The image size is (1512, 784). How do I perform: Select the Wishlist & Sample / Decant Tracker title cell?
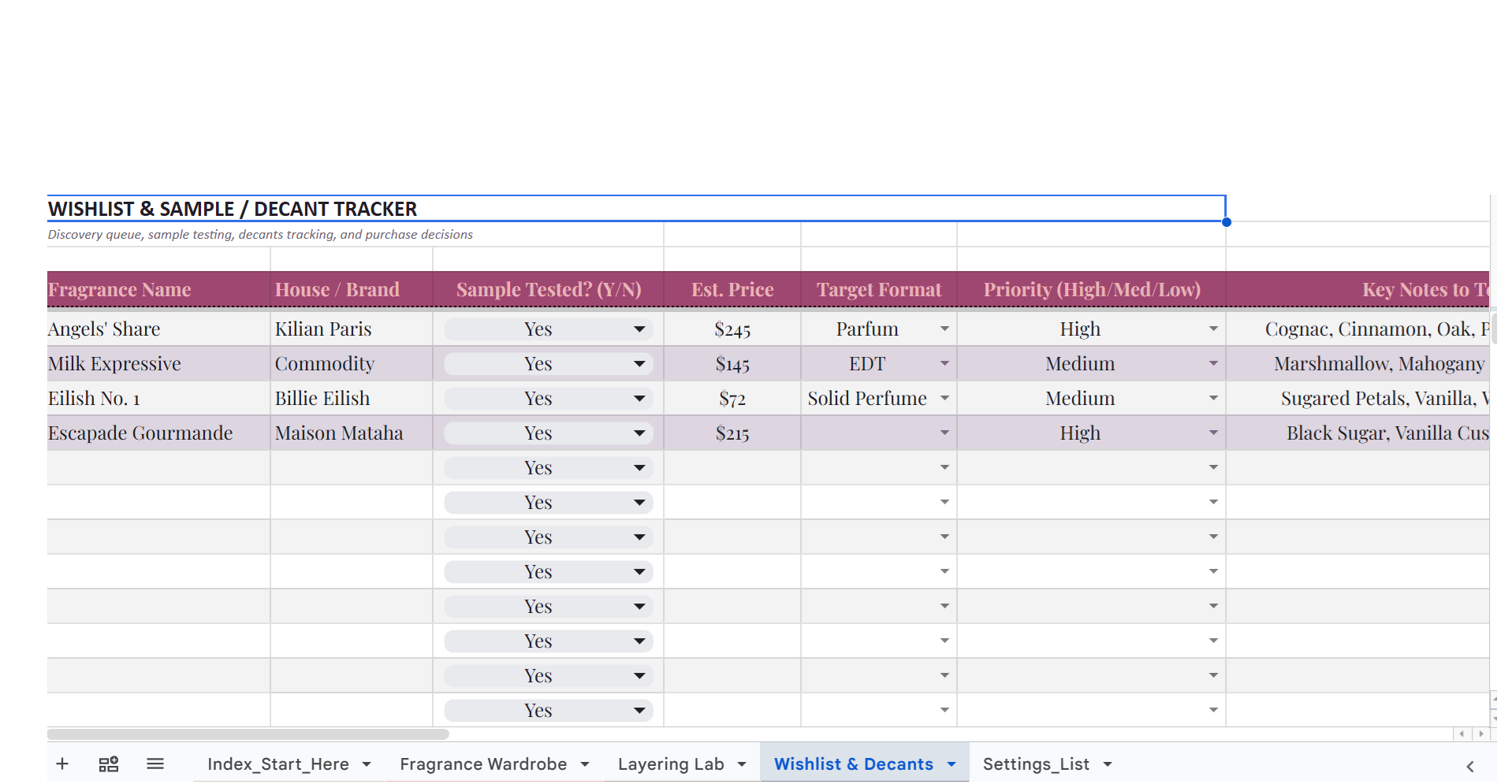coord(636,209)
